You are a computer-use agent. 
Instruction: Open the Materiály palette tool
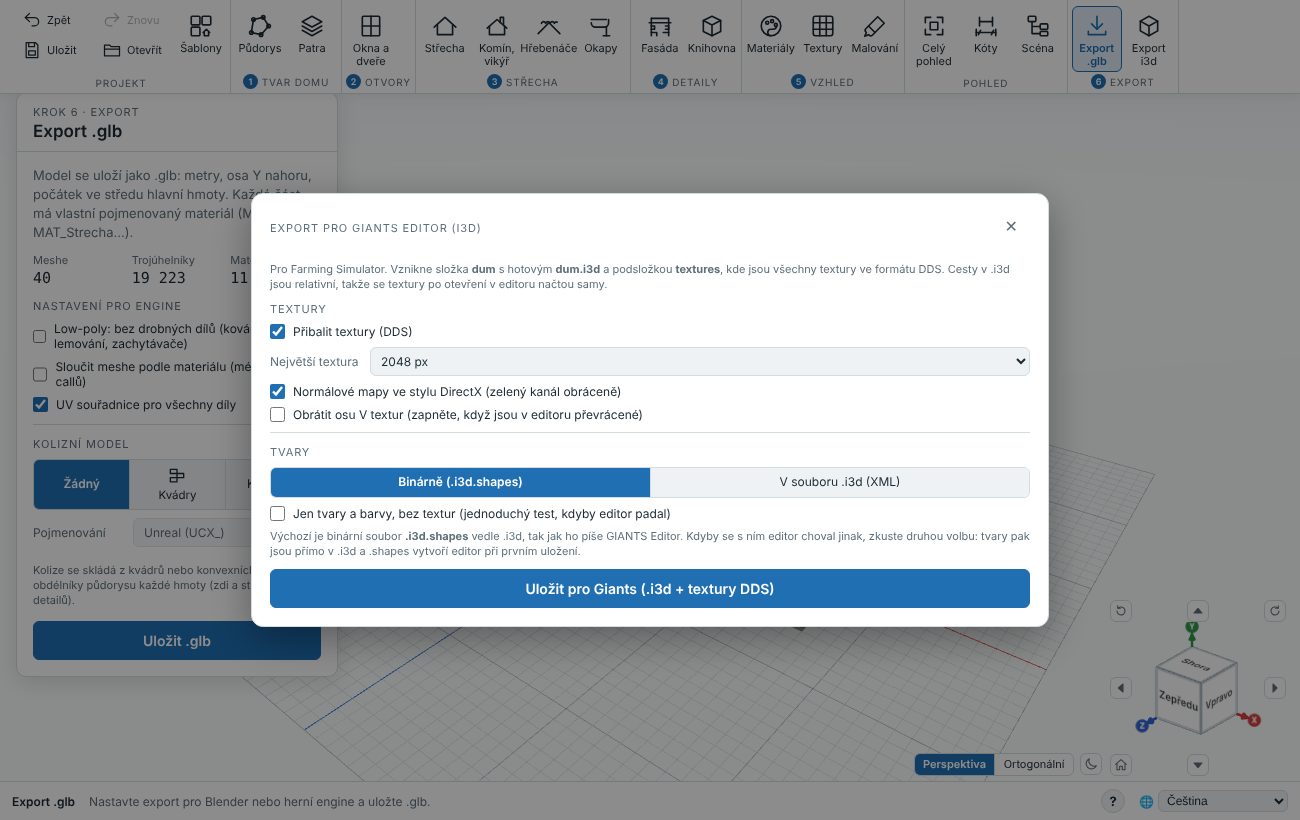[x=770, y=34]
